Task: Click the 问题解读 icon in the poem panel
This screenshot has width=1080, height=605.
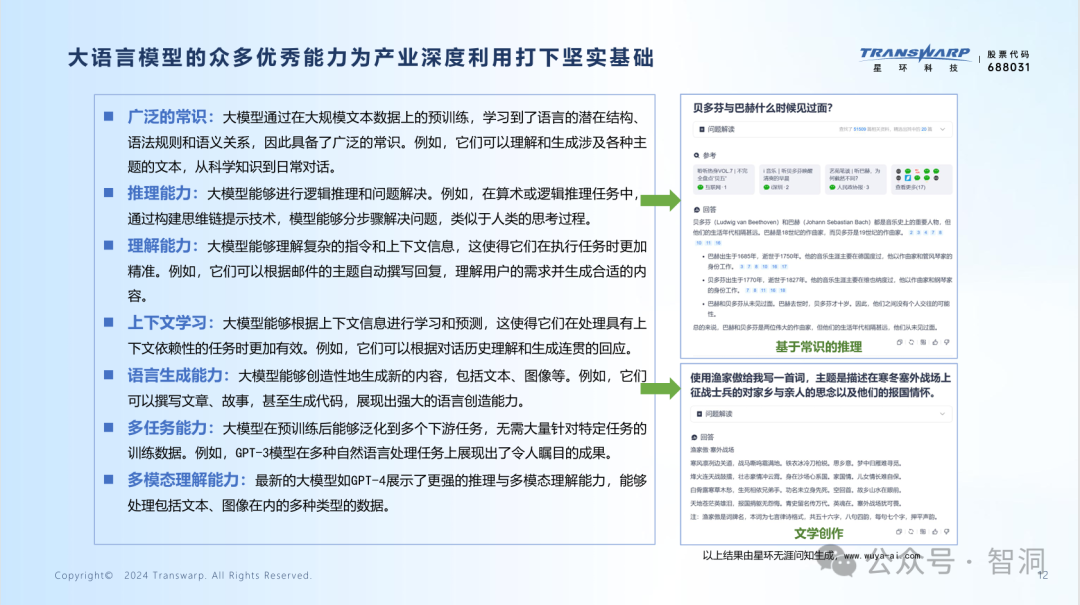Action: (x=699, y=414)
